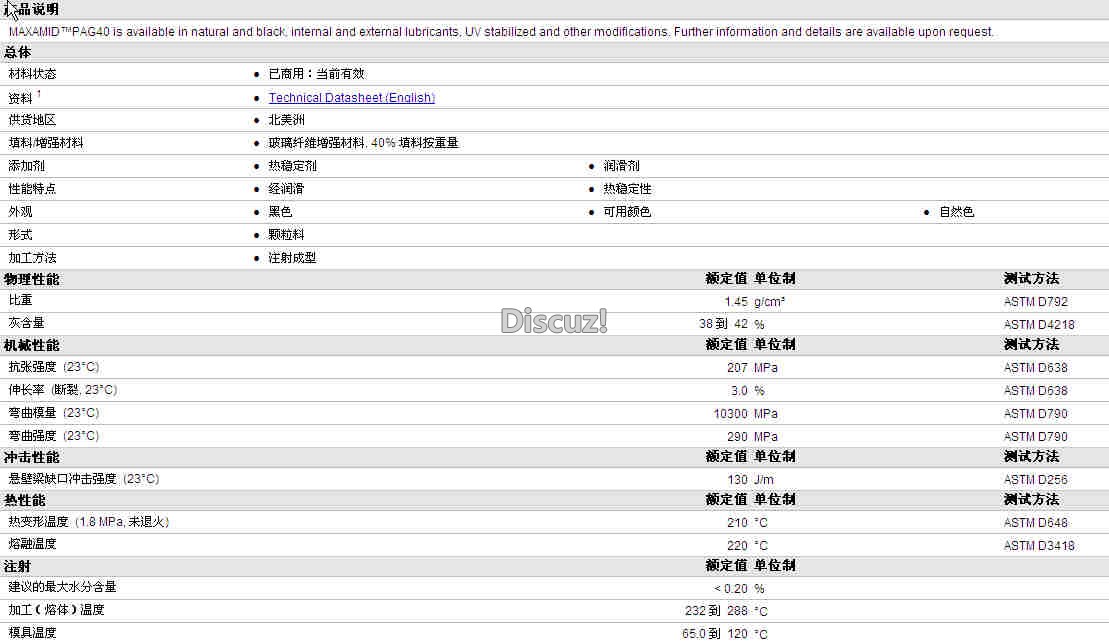
Task: Click the "弯曲强度 (23°C)" label
Action: tap(54, 436)
